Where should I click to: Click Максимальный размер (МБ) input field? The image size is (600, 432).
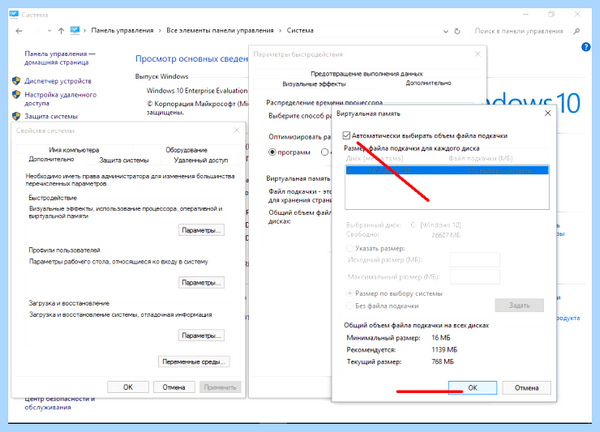pyautogui.click(x=475, y=277)
